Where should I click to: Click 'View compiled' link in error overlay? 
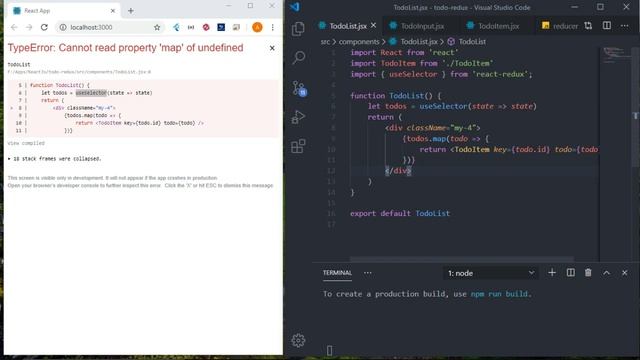tap(26, 143)
